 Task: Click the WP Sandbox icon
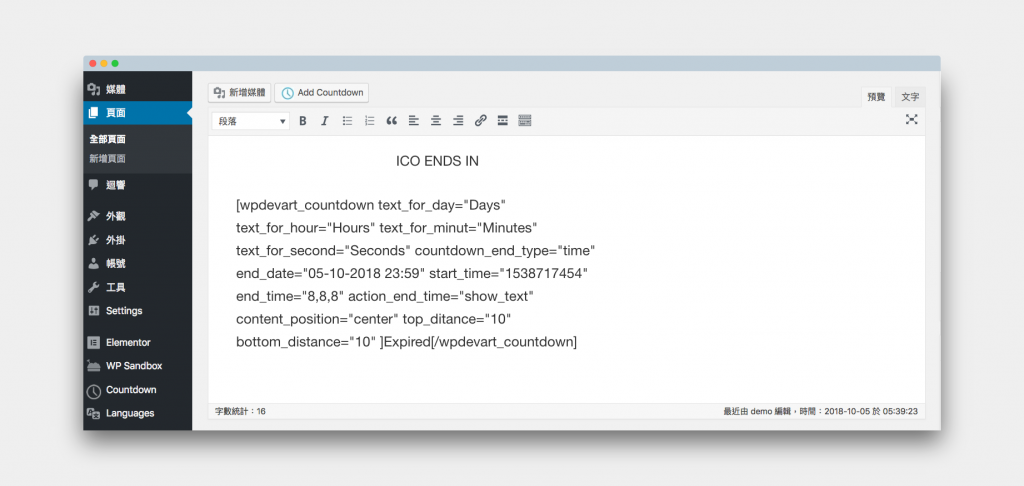94,366
